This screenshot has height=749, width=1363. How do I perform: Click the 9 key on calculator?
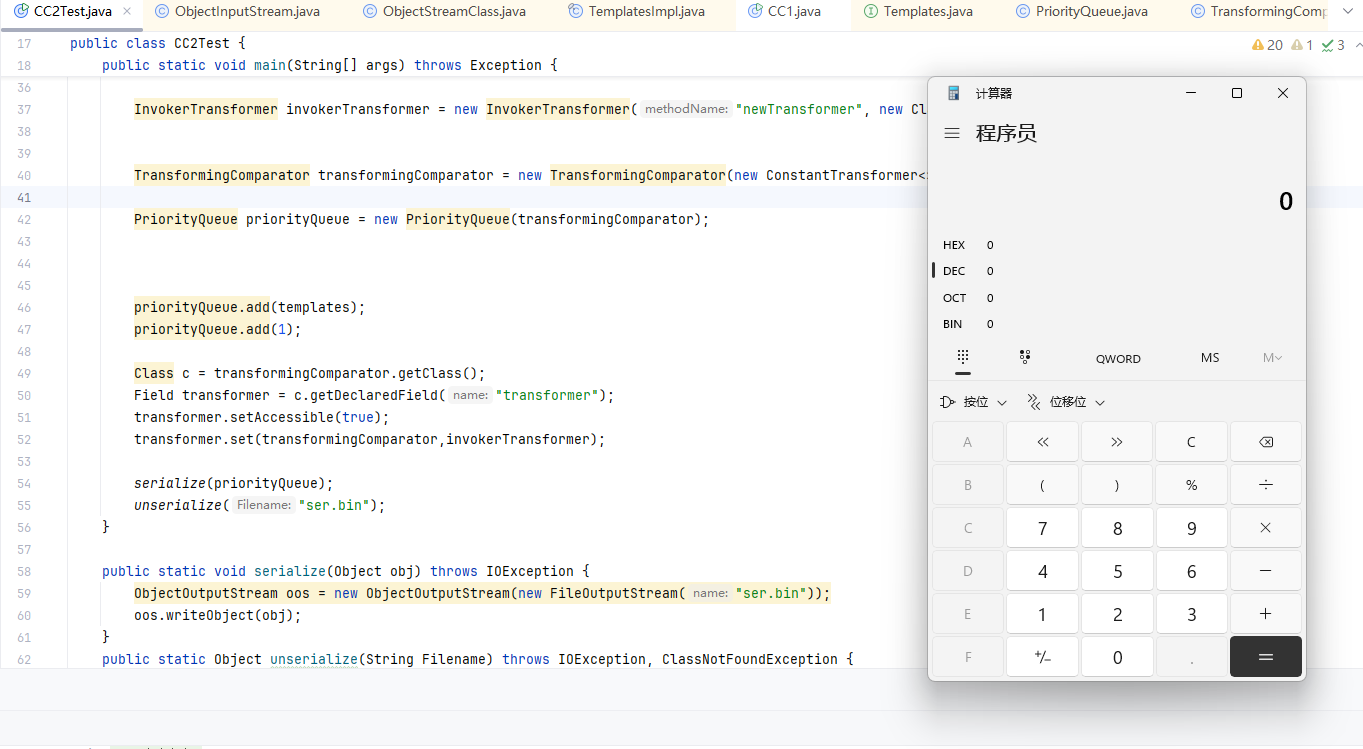pos(1191,528)
